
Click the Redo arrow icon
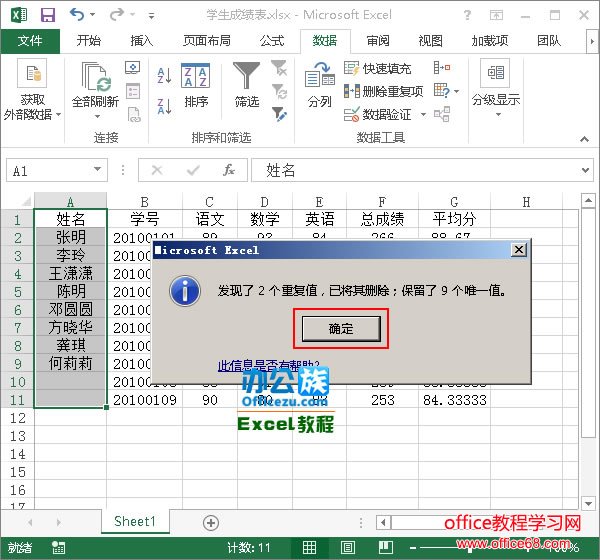click(117, 15)
